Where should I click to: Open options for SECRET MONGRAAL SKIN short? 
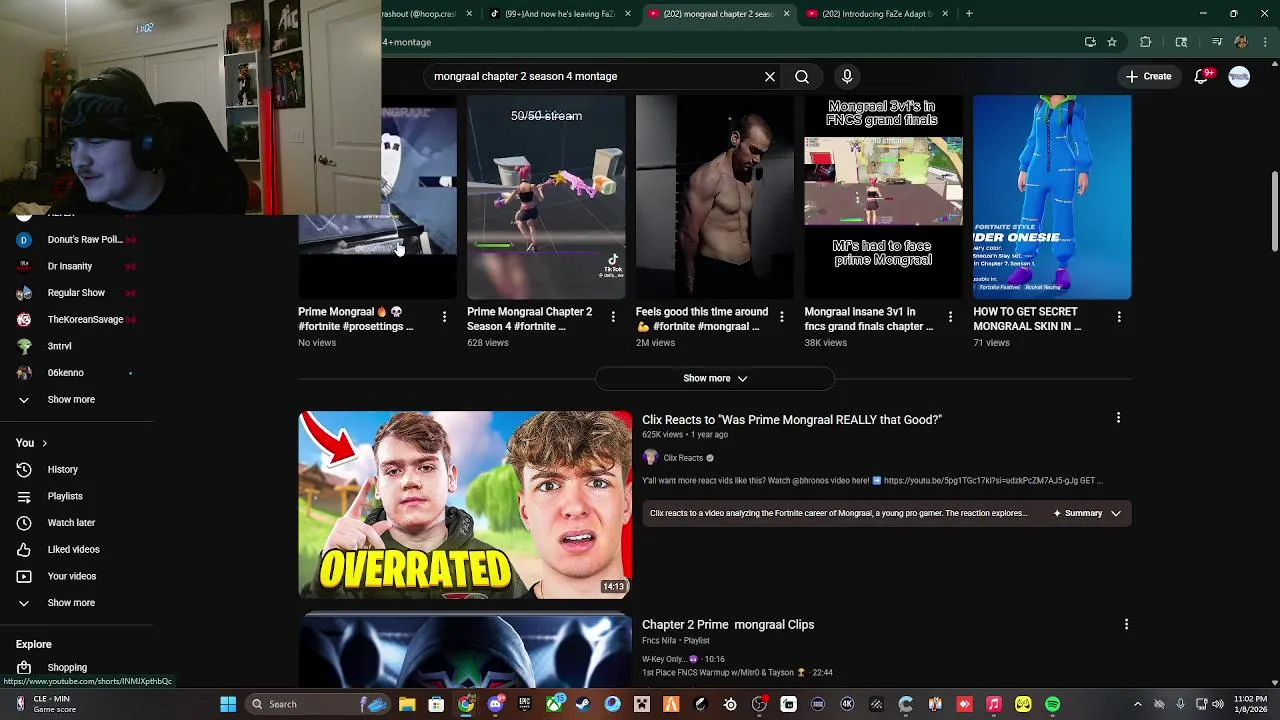click(1119, 317)
